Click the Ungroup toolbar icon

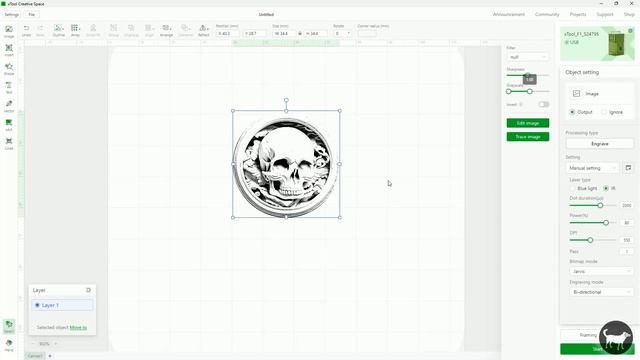click(x=131, y=30)
